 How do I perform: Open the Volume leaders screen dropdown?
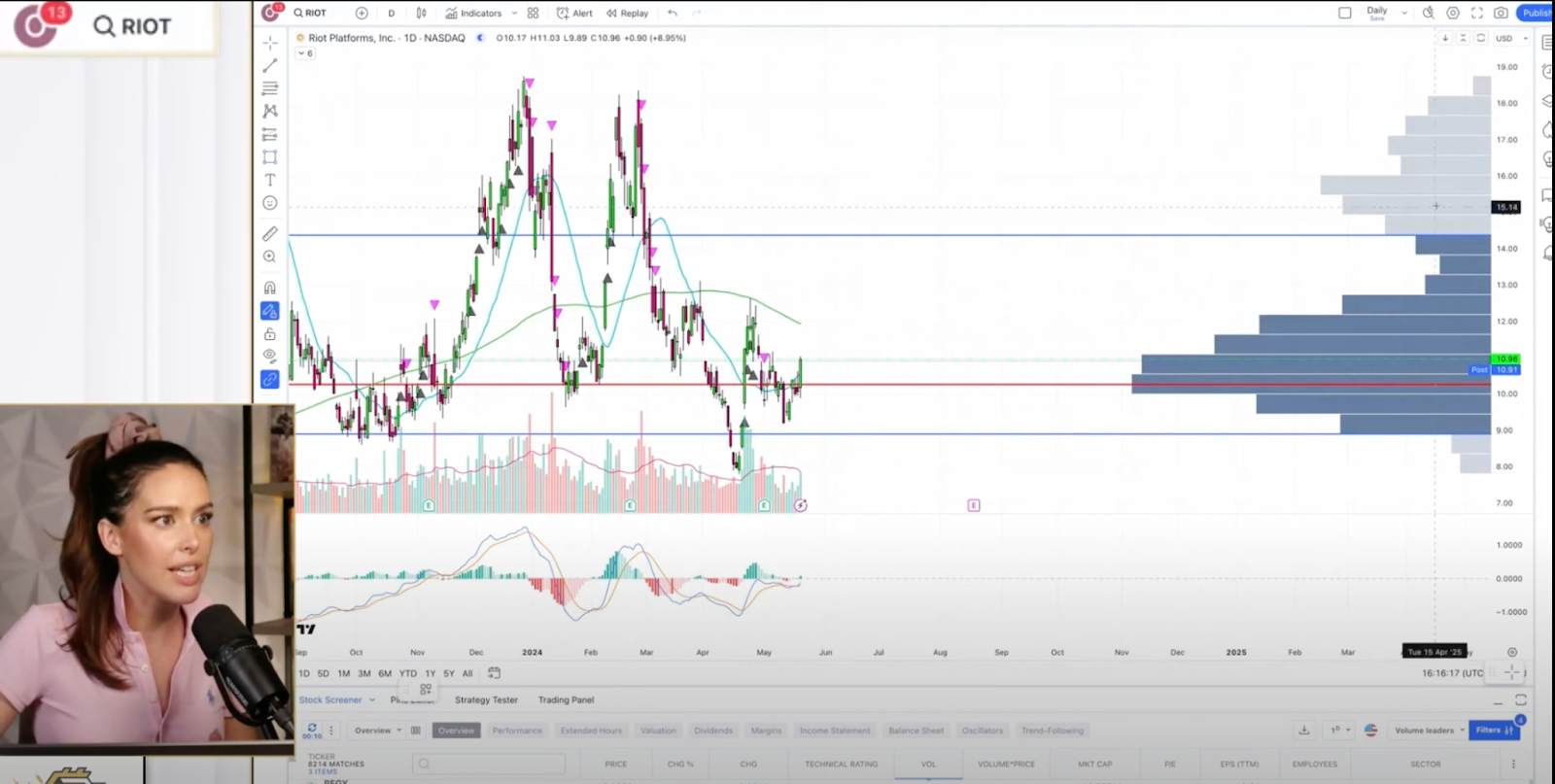[x=1430, y=731]
